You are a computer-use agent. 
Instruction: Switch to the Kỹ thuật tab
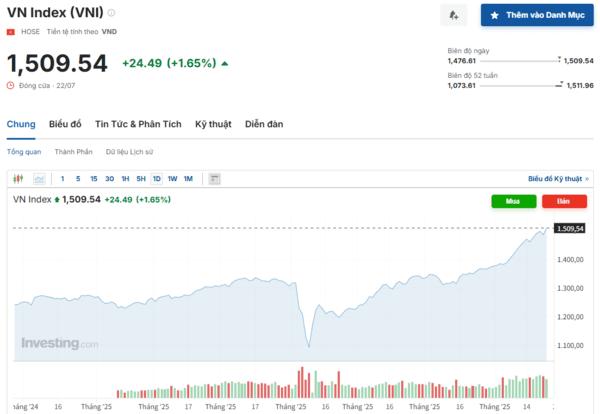(213, 124)
